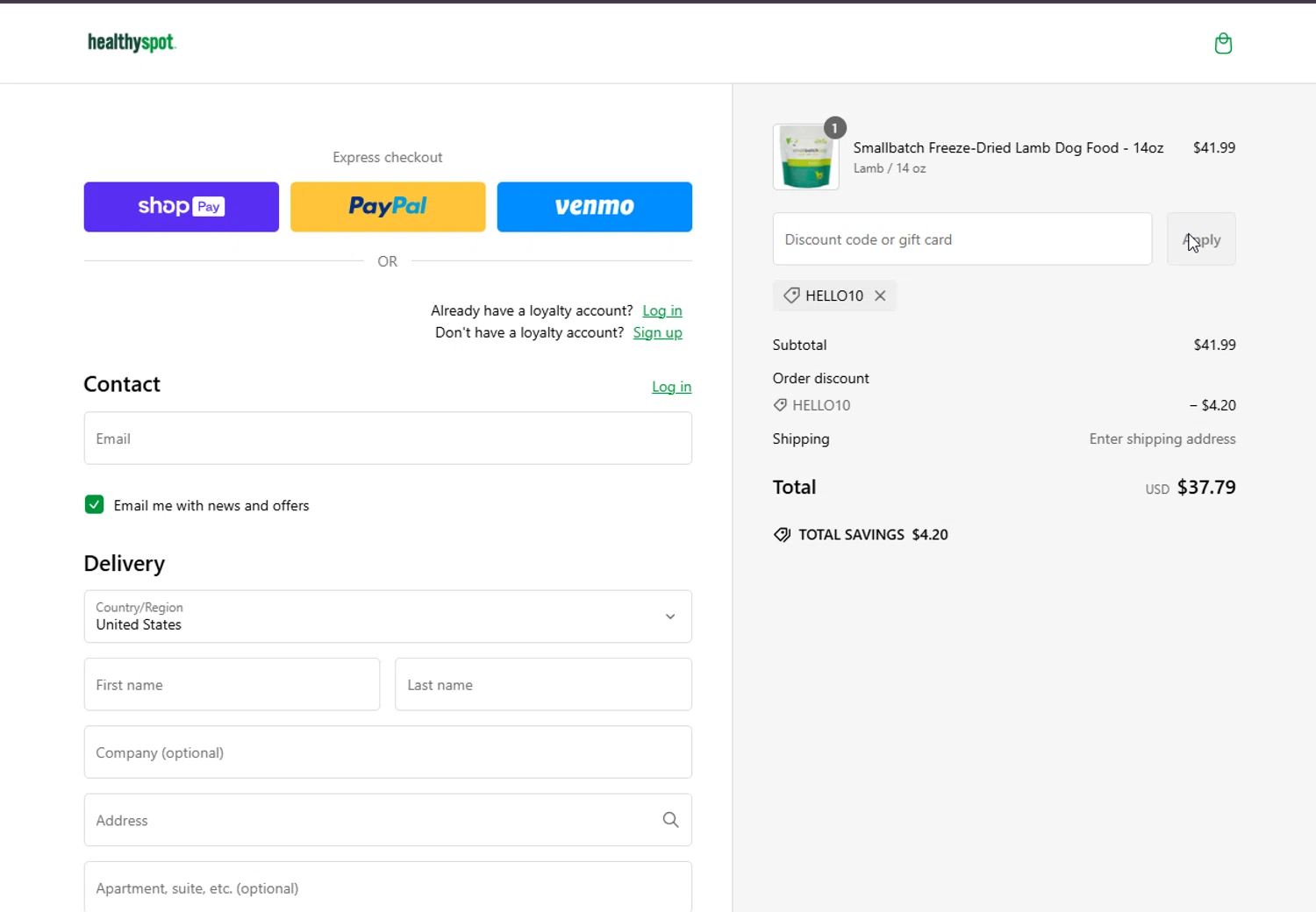This screenshot has width=1316, height=912.
Task: Click the tag icon beside TOTAL SAVINGS
Action: pyautogui.click(x=782, y=535)
